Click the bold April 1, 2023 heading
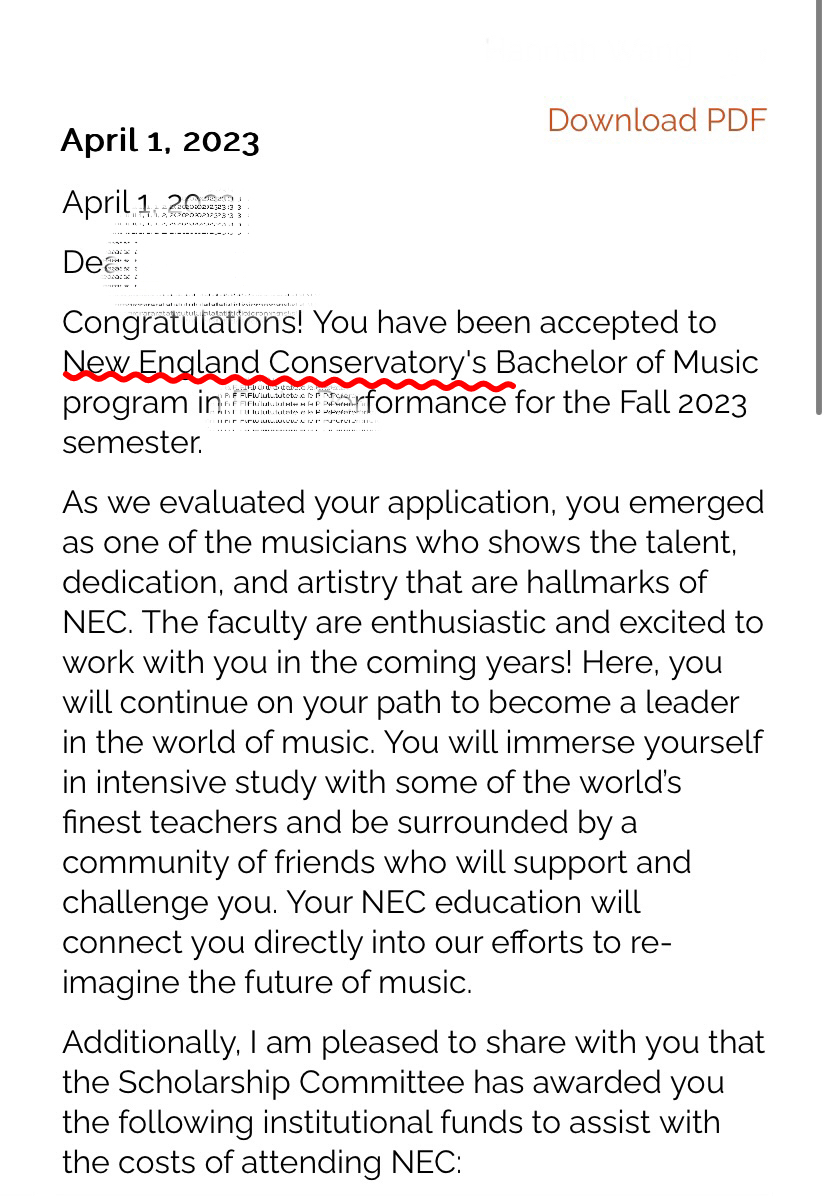Image resolution: width=828 pixels, height=1196 pixels. pyautogui.click(x=160, y=141)
